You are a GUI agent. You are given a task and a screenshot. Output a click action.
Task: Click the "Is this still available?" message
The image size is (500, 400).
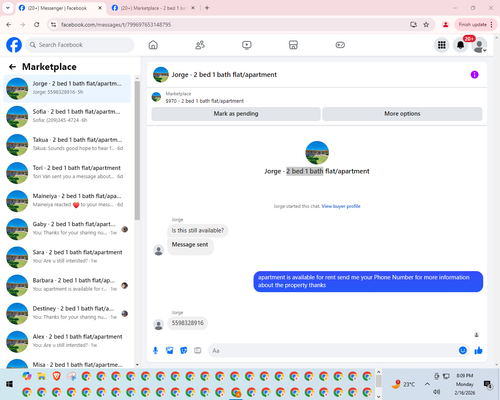click(x=198, y=230)
